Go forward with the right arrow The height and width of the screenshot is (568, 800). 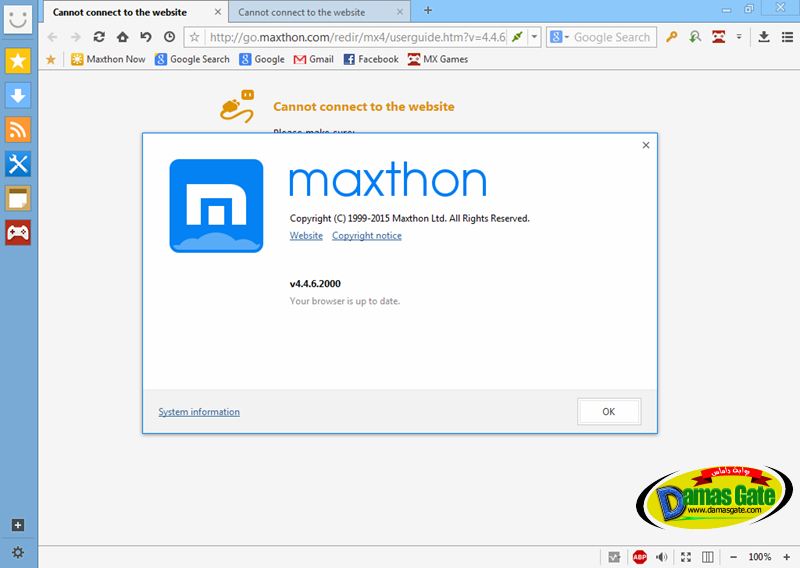coord(76,37)
